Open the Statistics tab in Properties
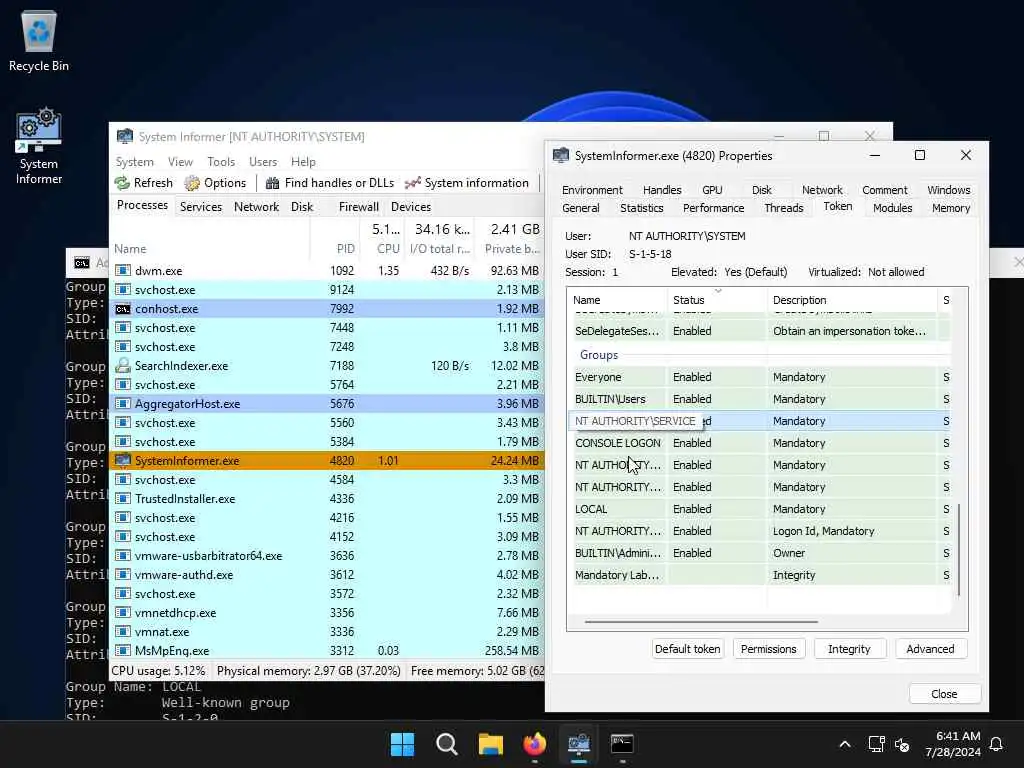Viewport: 1024px width, 768px height. (x=641, y=208)
